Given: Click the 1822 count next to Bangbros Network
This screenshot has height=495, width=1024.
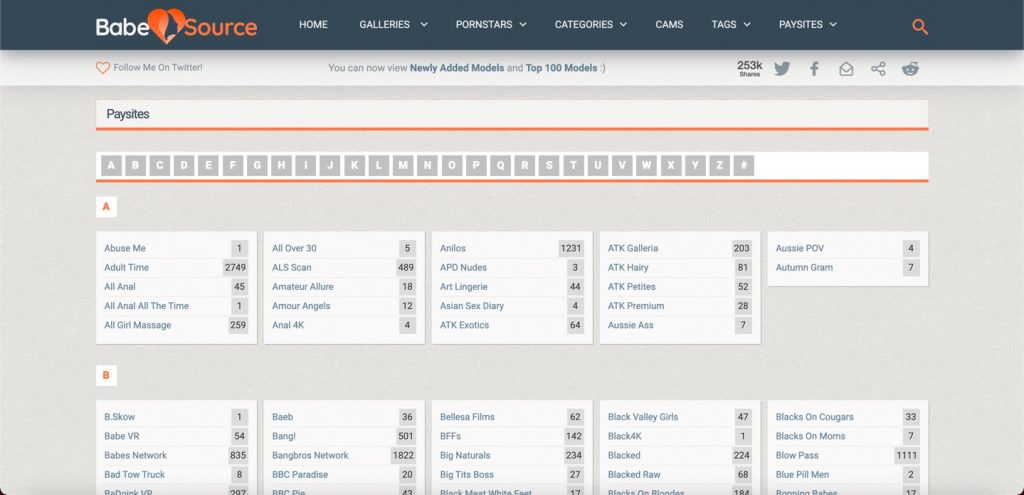Looking at the screenshot, I should [x=403, y=455].
